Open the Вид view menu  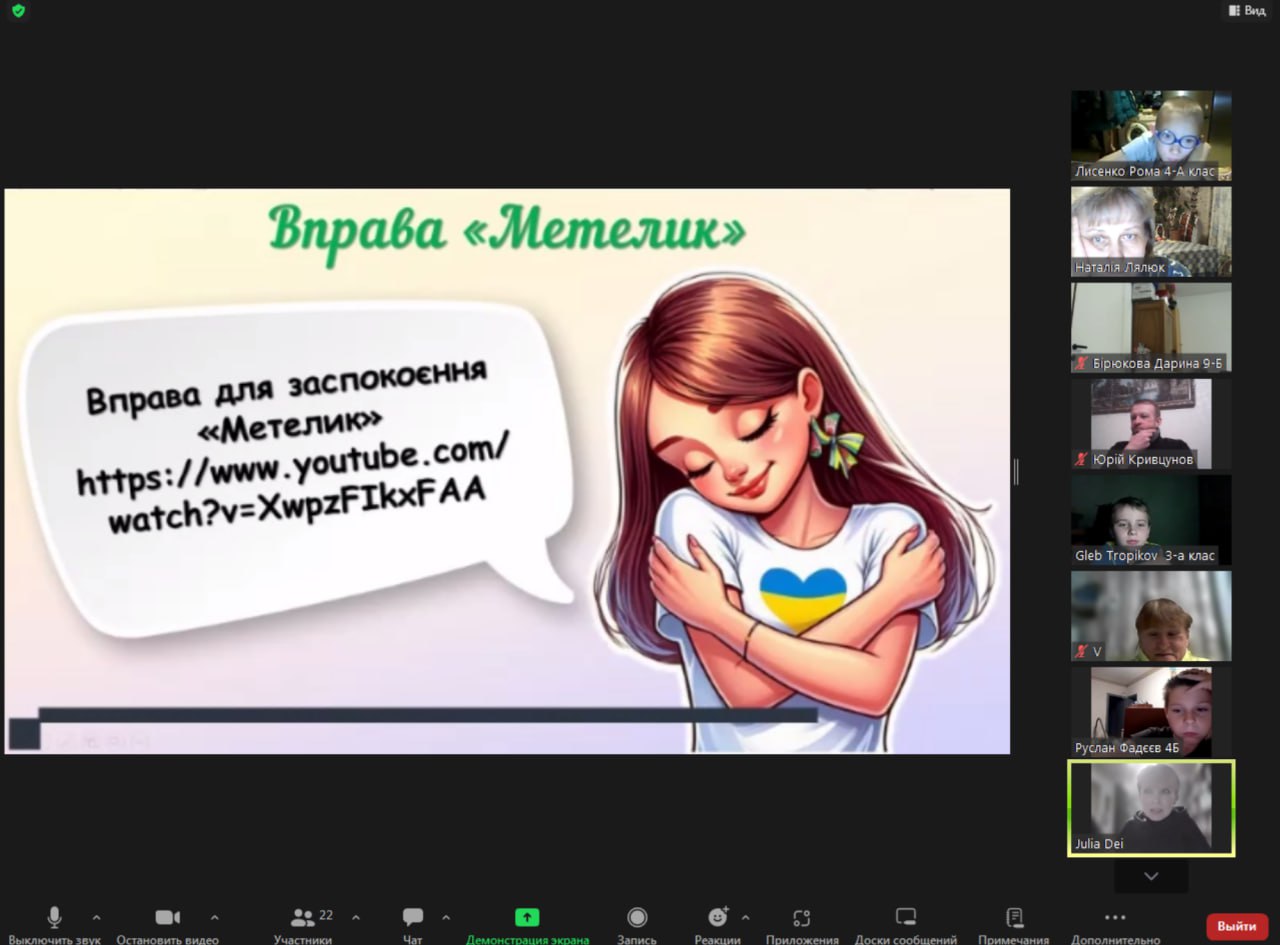[1246, 10]
